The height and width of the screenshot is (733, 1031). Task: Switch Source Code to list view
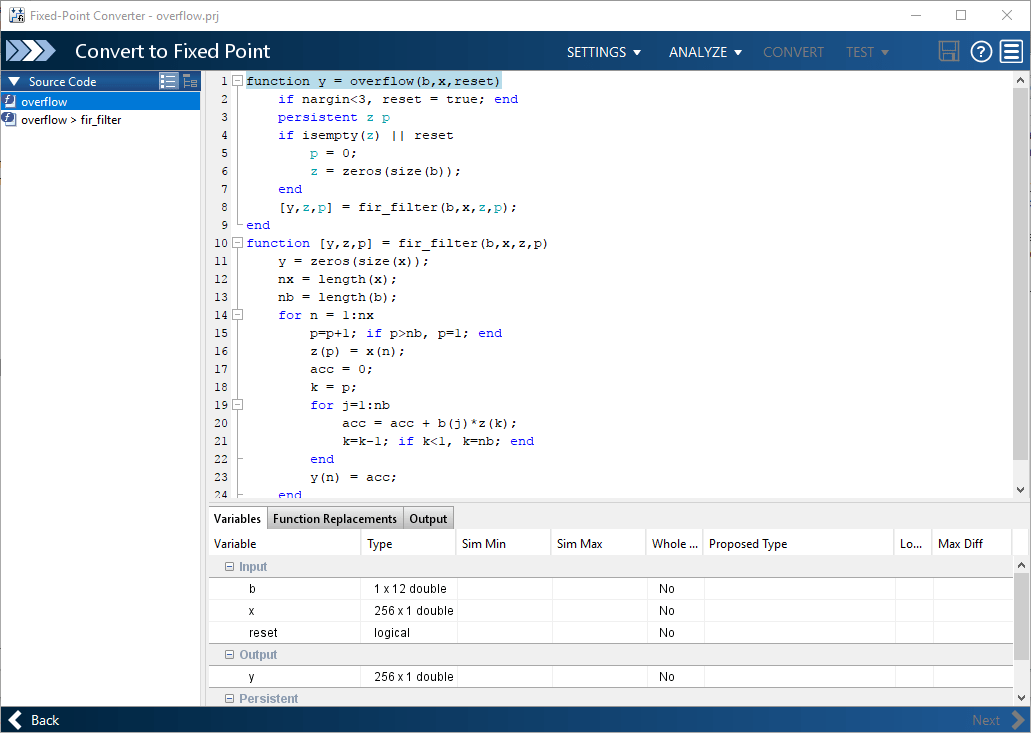tap(168, 81)
